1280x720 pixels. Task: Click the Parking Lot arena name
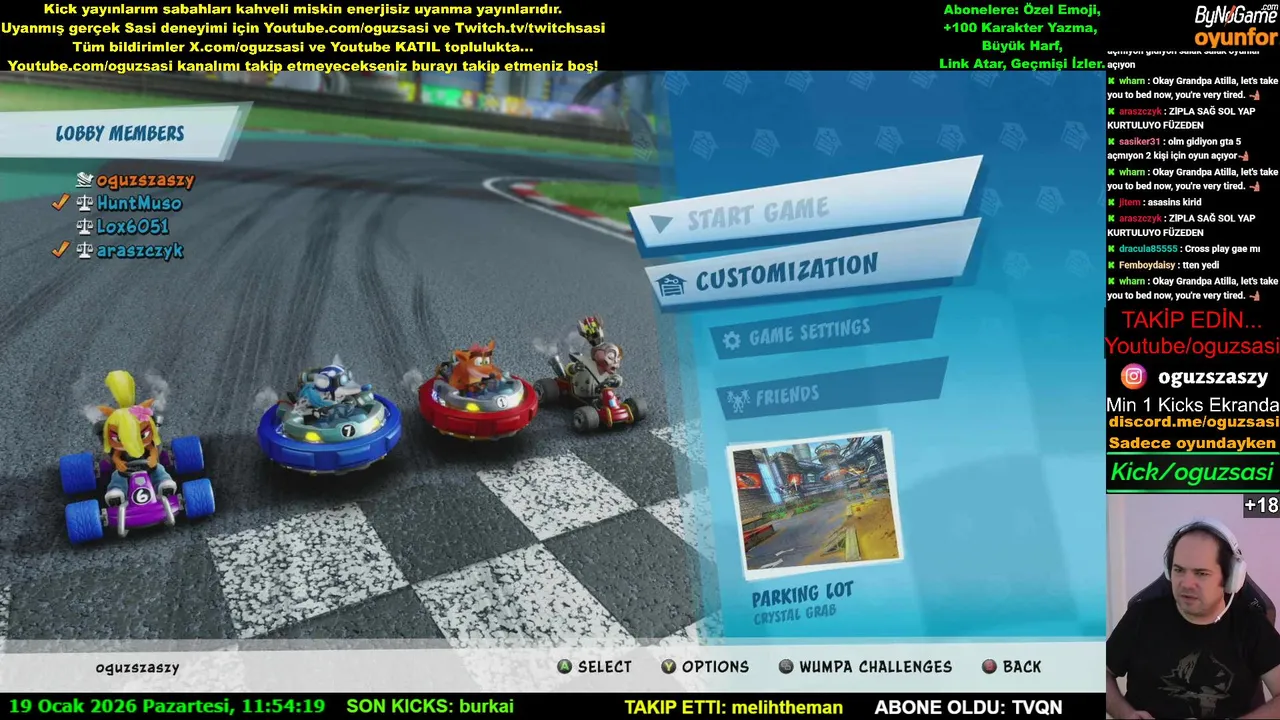[x=803, y=595]
